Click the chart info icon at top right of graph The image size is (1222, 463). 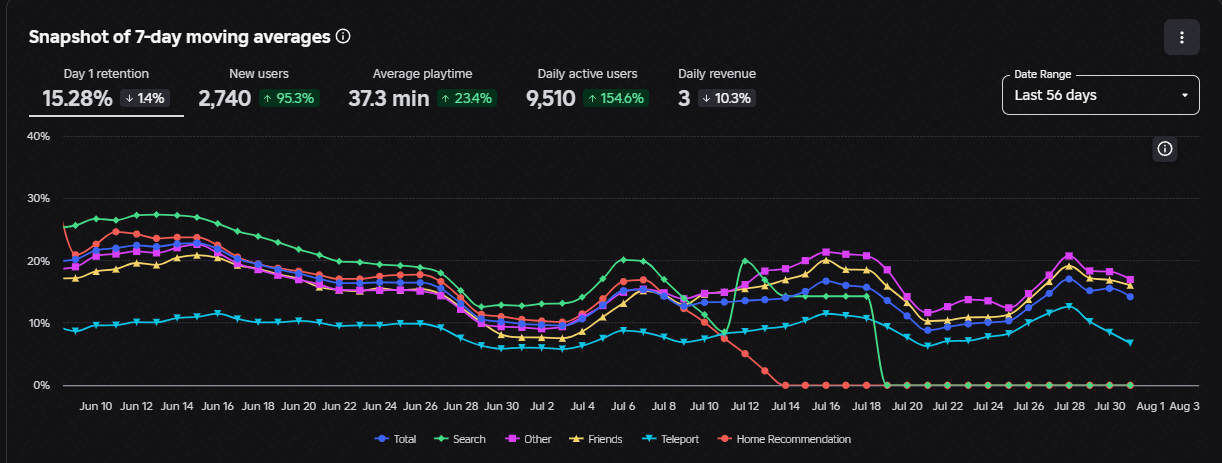pyautogui.click(x=1165, y=149)
